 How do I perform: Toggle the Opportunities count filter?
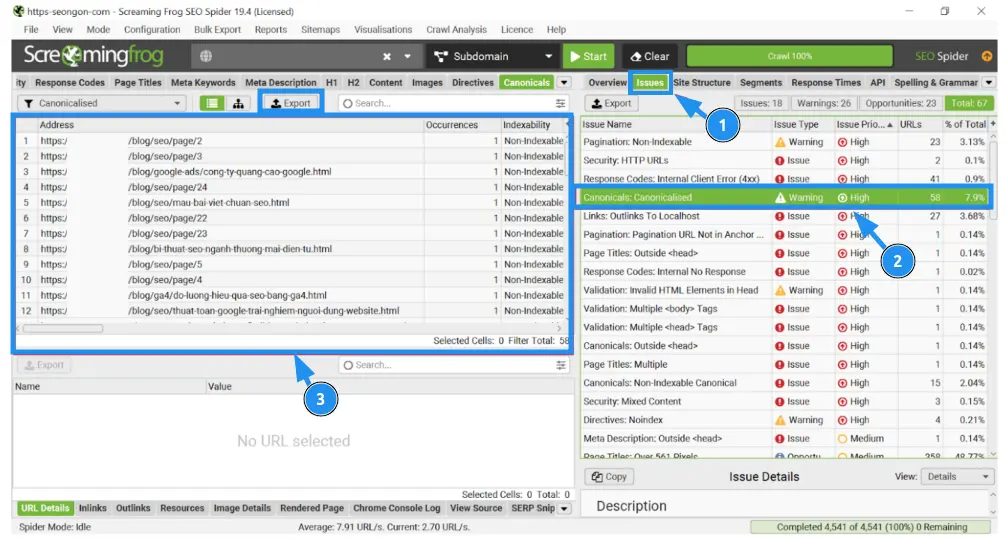[901, 103]
